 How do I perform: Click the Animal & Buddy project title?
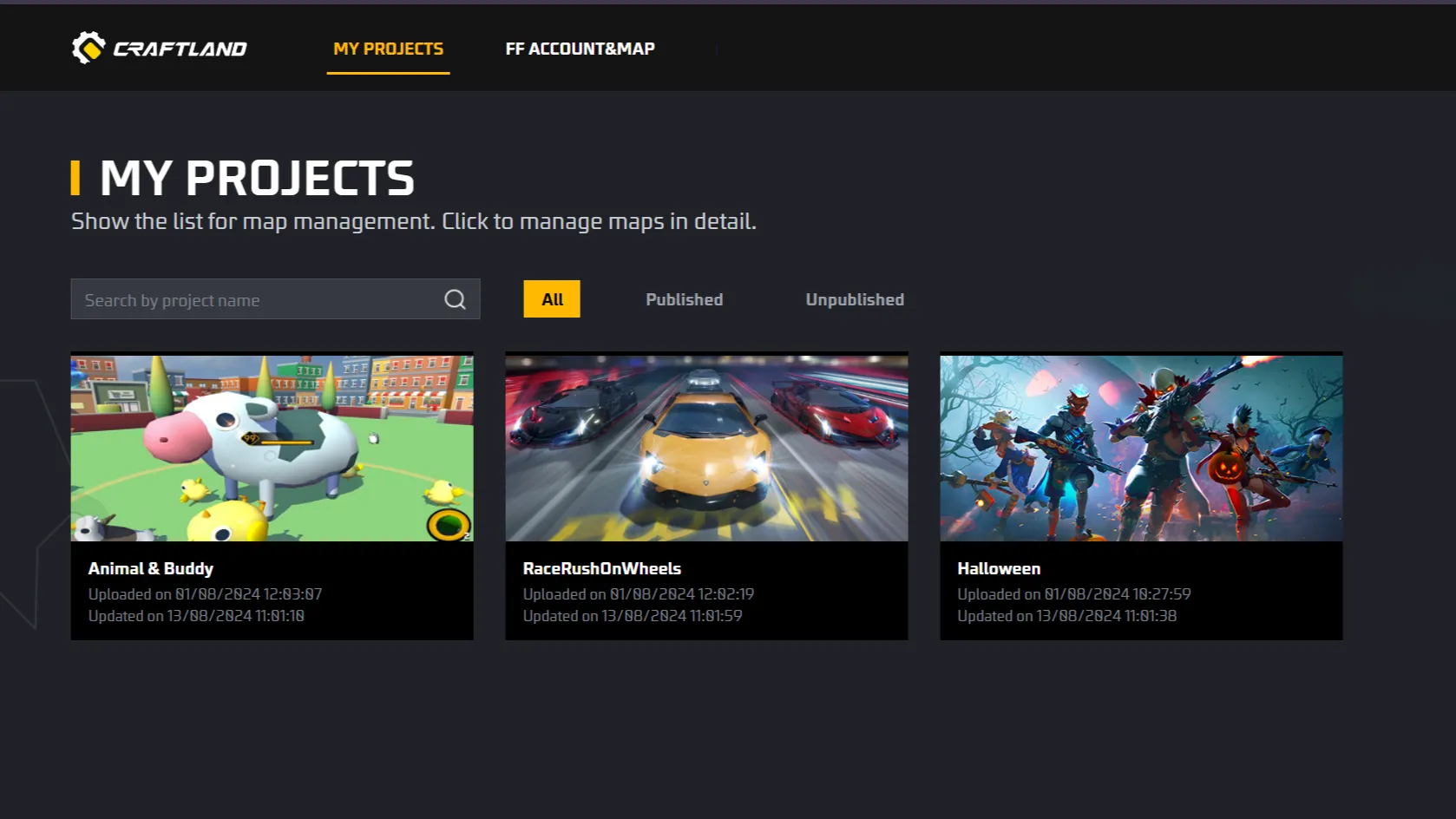point(151,569)
